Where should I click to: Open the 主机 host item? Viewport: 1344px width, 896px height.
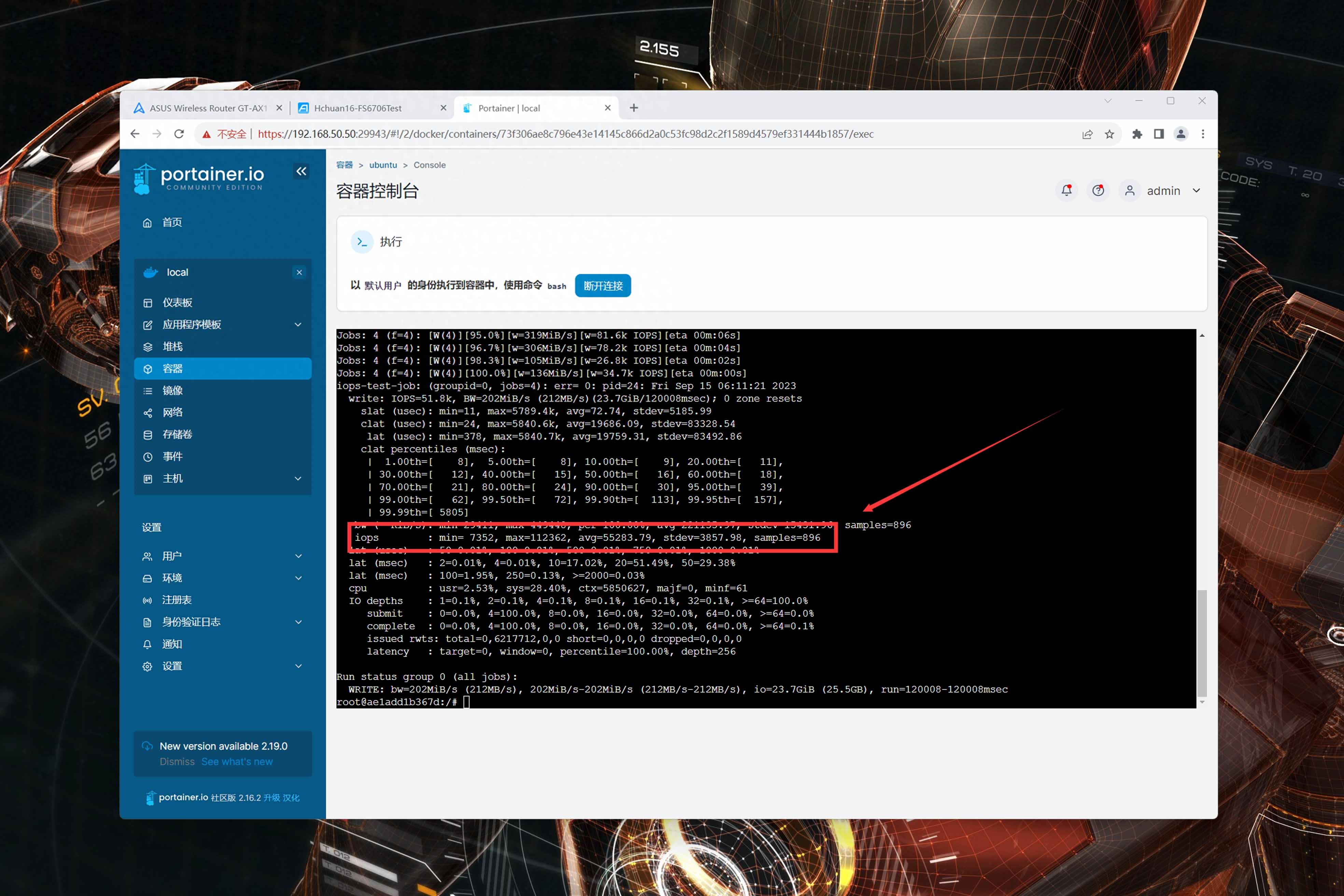(x=172, y=478)
